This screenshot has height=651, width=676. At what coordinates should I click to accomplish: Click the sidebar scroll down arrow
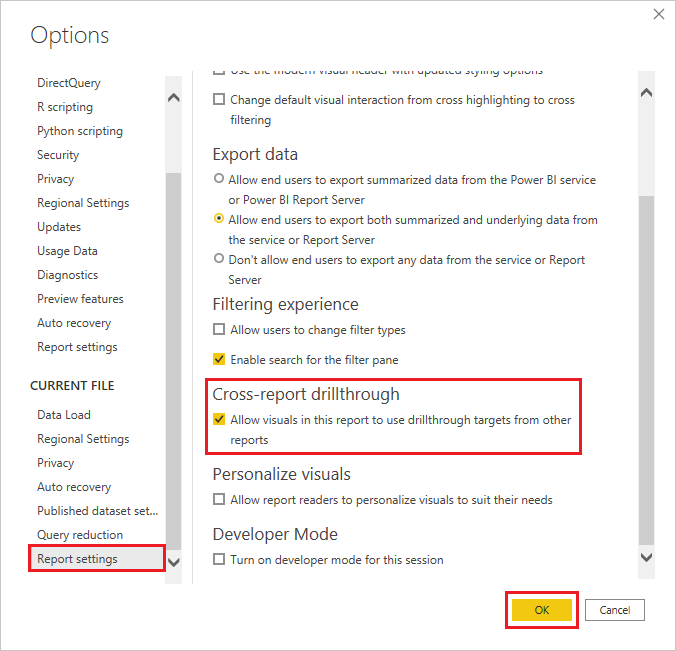coord(173,562)
